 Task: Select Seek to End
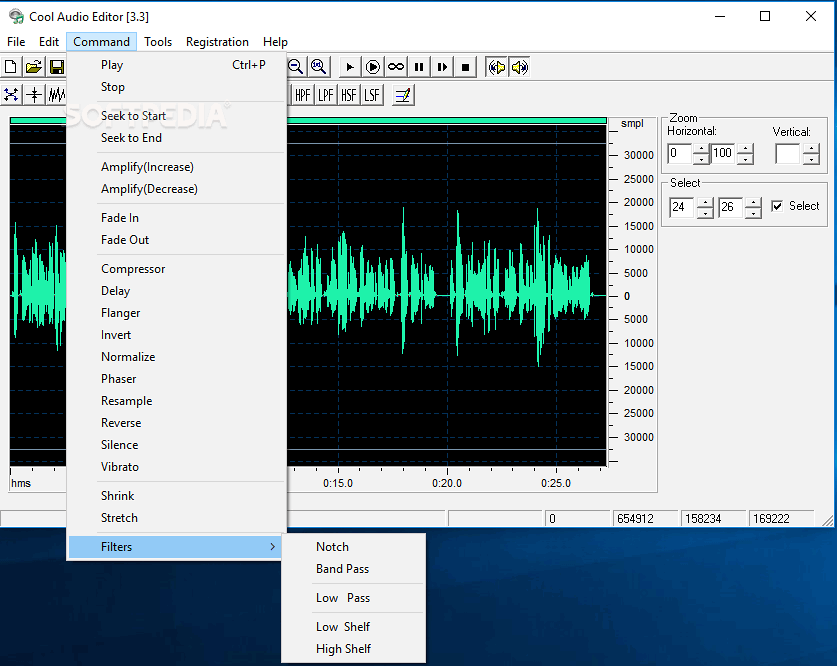tap(177, 138)
